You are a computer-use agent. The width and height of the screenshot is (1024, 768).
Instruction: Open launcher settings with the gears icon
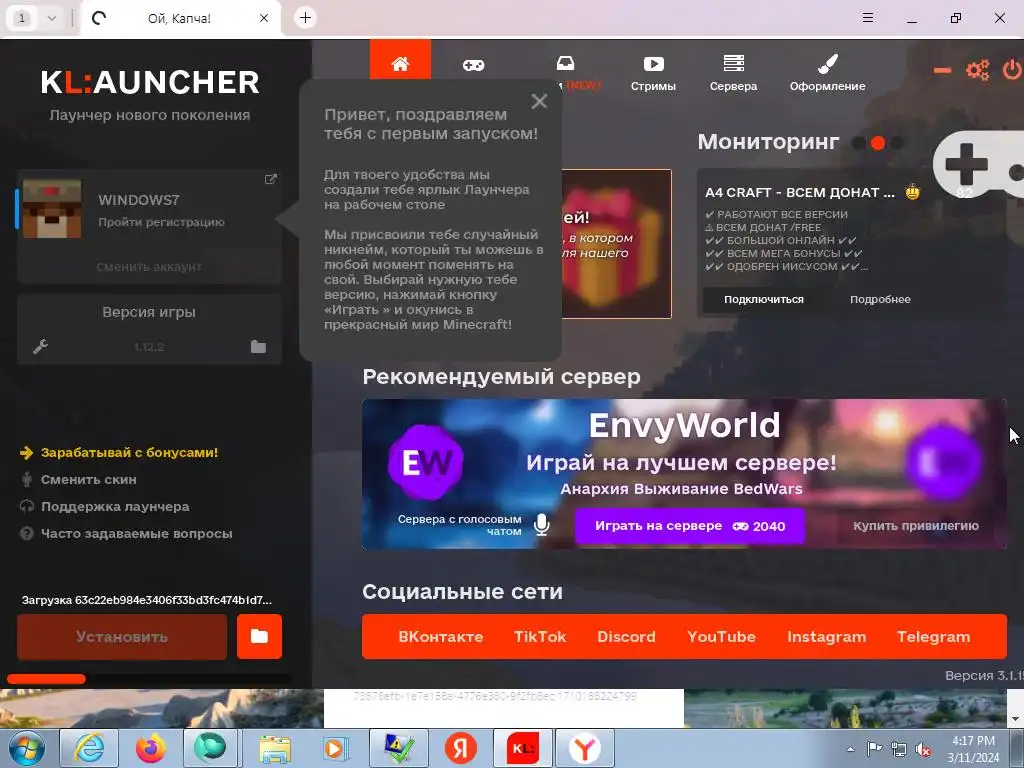pyautogui.click(x=978, y=70)
